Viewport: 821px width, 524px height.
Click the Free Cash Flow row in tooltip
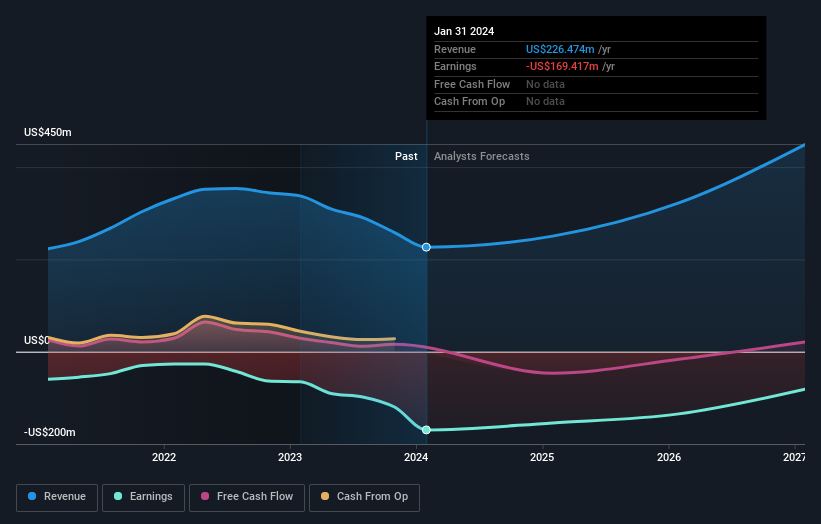pos(596,84)
